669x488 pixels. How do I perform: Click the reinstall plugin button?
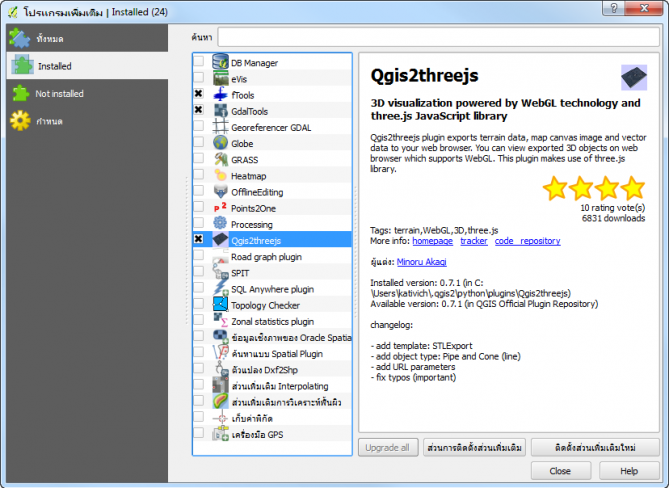point(595,447)
